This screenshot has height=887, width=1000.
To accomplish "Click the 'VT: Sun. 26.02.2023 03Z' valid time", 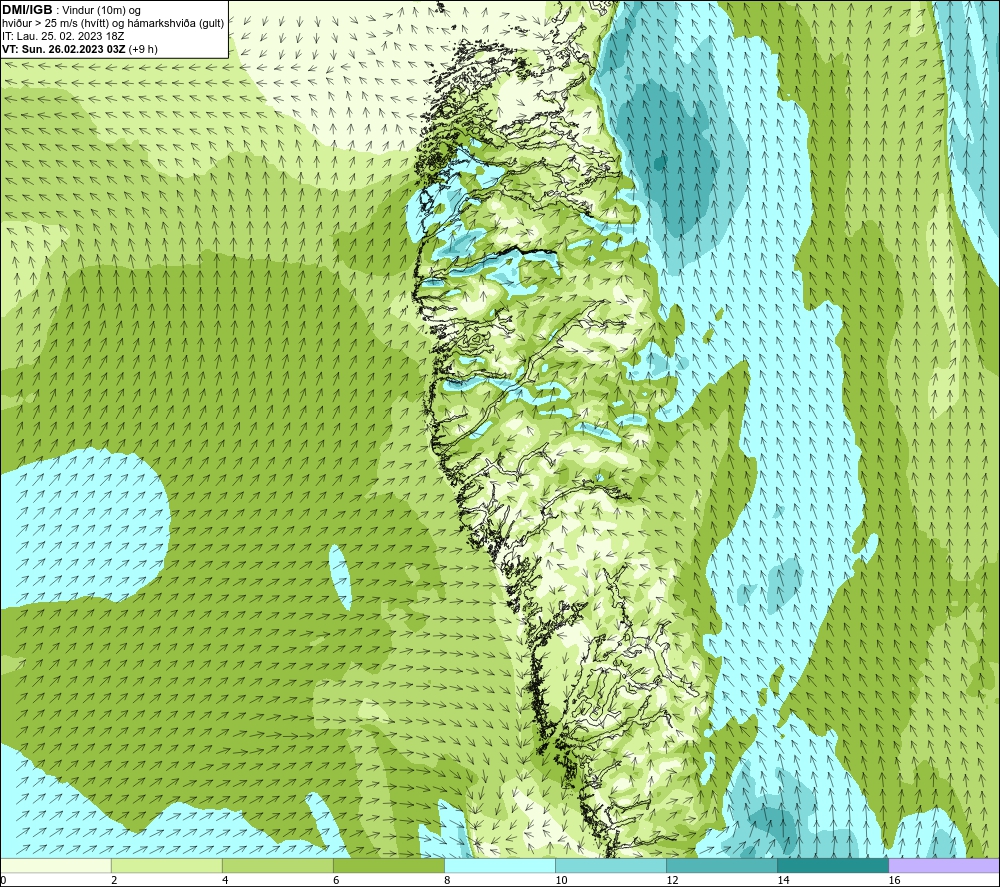I will pyautogui.click(x=63, y=49).
